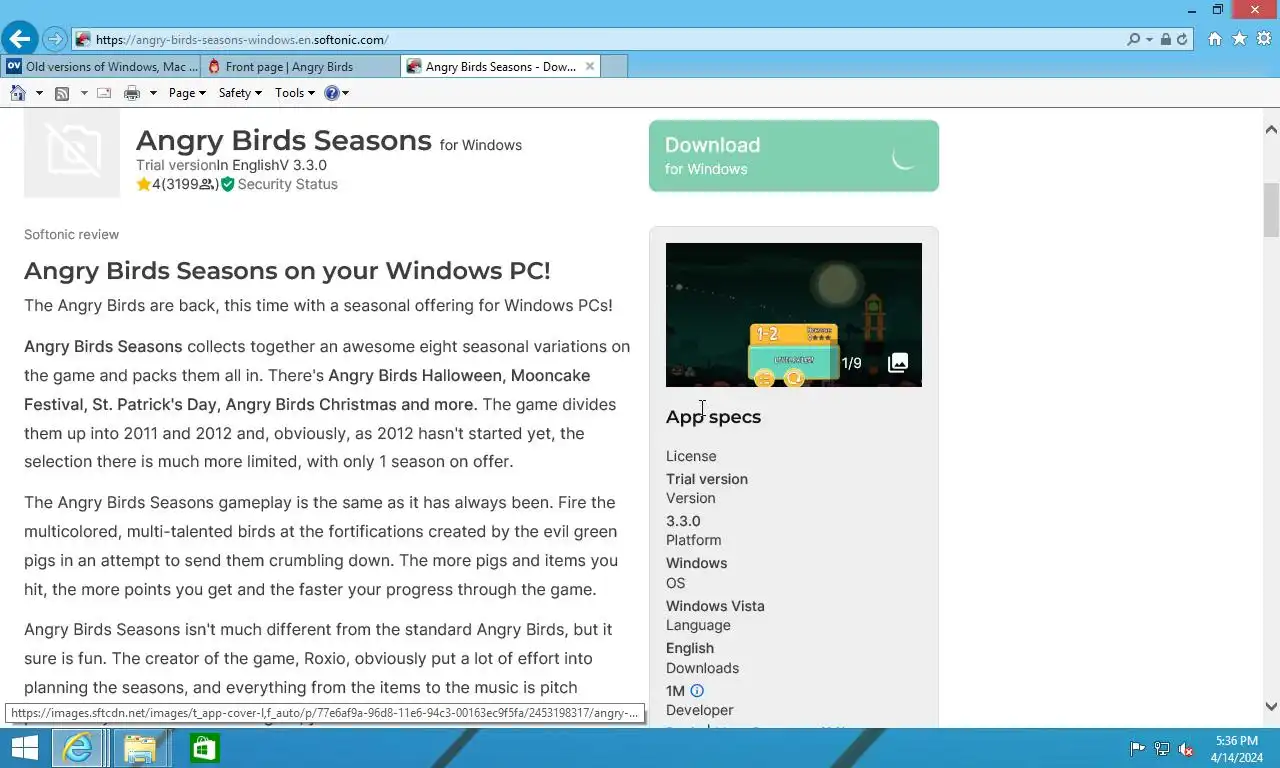Click the Softonic review label
Viewport: 1280px width, 768px height.
coord(71,234)
